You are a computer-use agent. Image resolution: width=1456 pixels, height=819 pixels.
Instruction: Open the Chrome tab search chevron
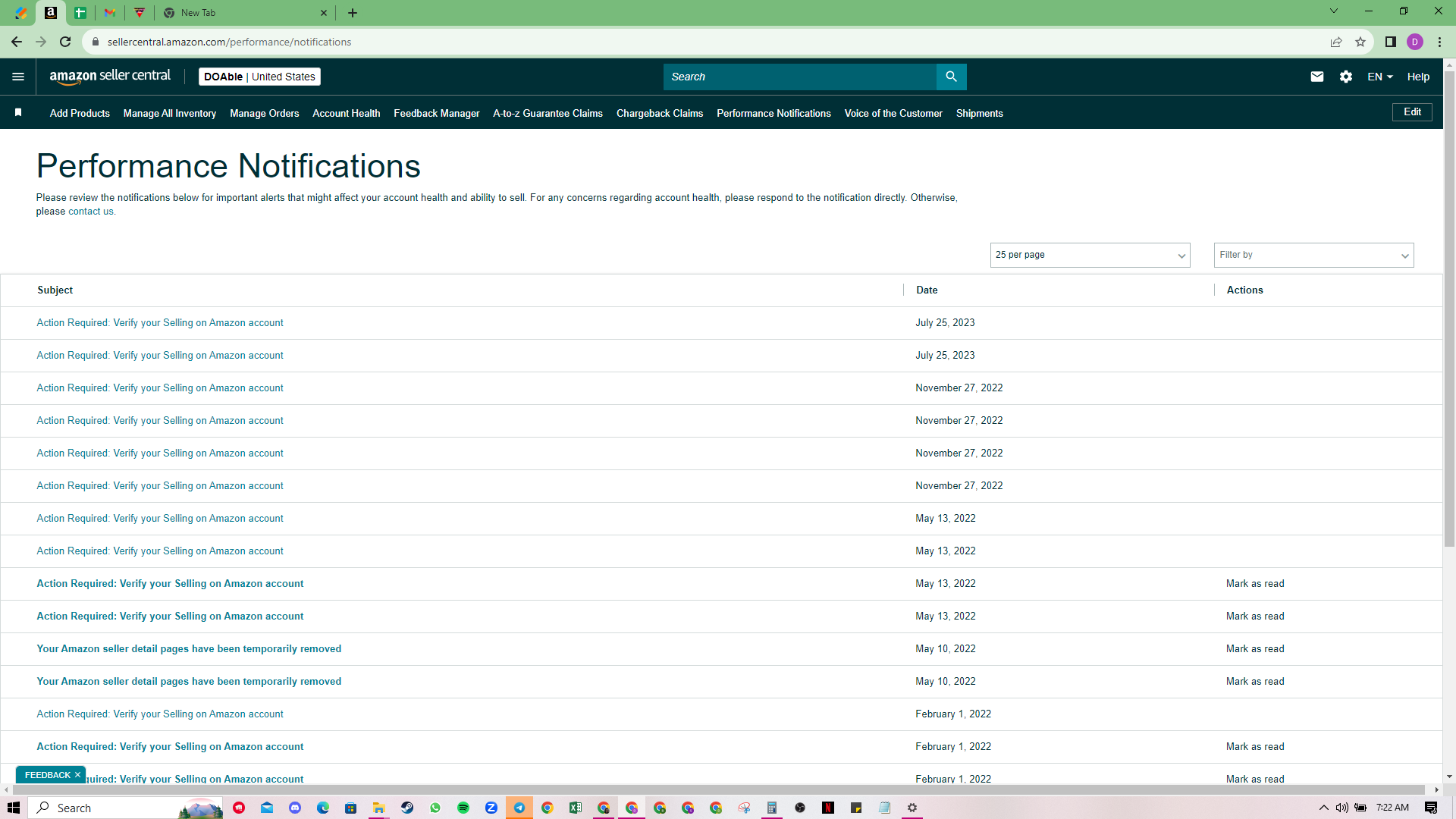coord(1334,11)
